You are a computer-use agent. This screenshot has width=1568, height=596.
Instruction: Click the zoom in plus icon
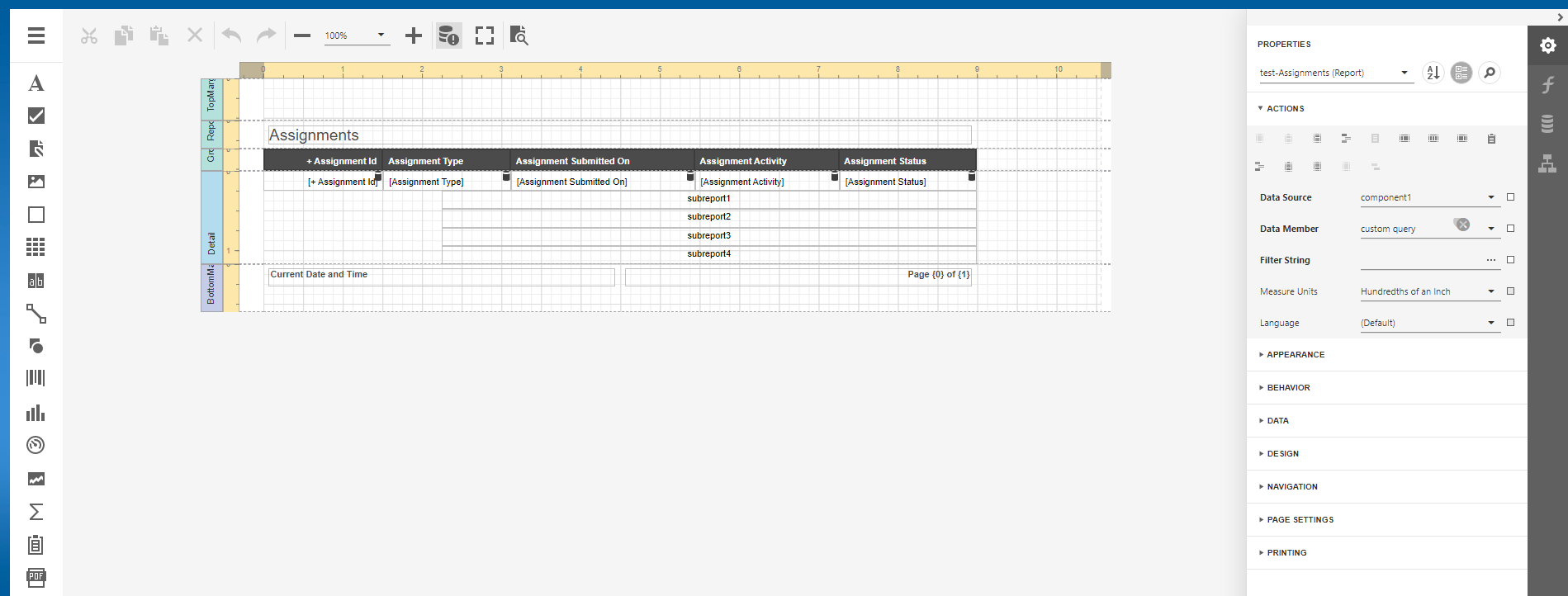414,35
